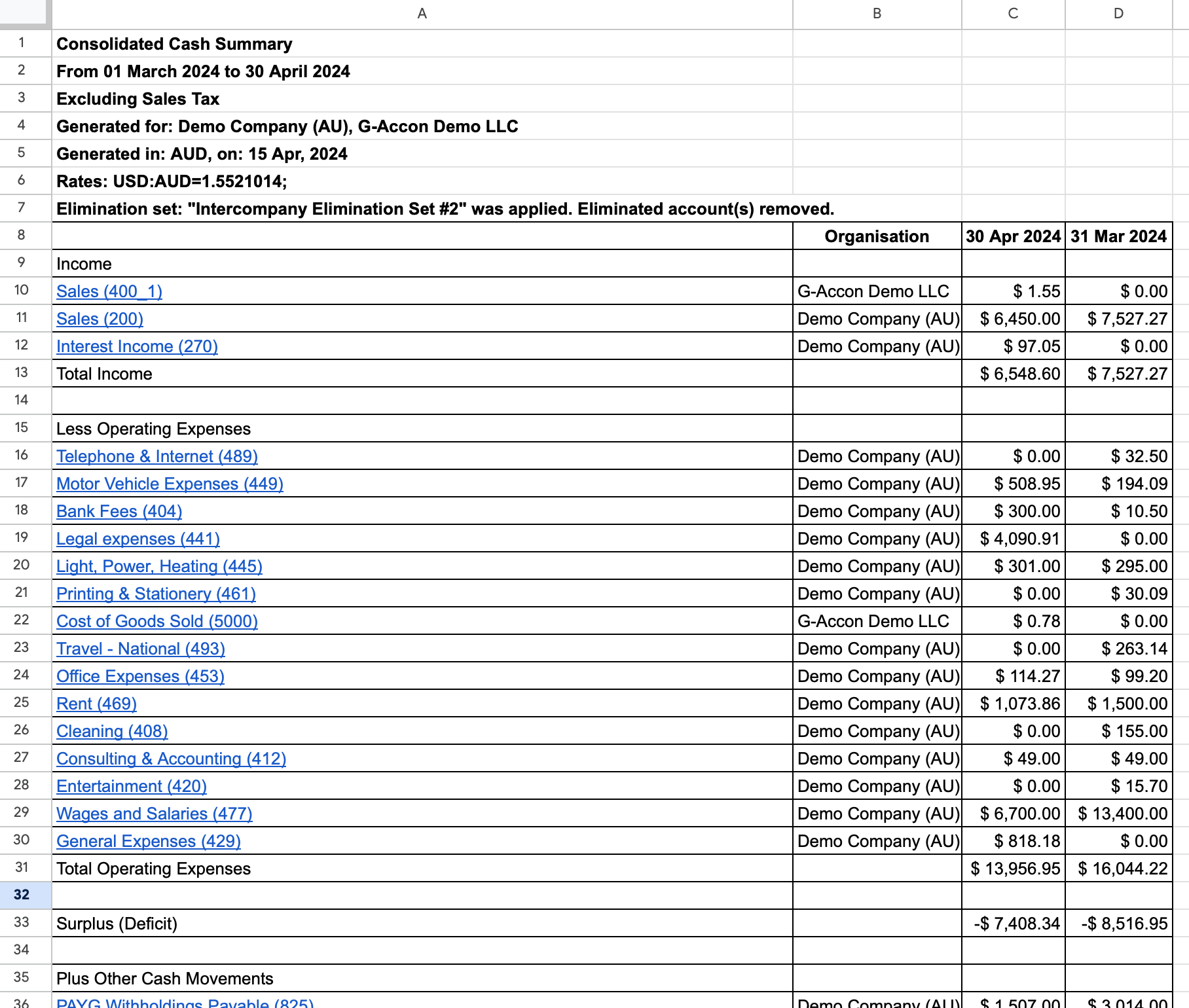Open Legal expenses (441) link

coord(138,539)
